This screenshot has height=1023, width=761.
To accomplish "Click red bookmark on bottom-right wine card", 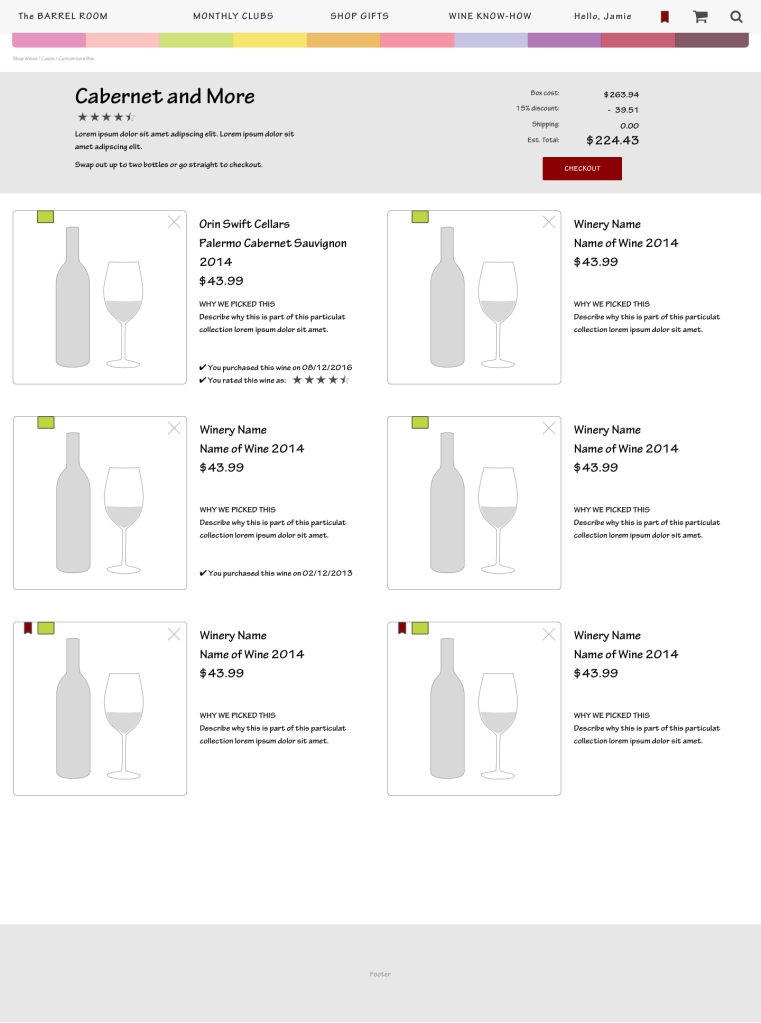I will pos(402,629).
